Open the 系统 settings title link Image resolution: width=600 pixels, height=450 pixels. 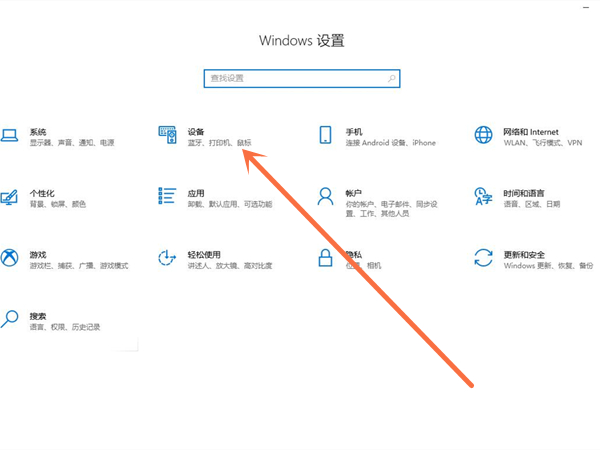tap(38, 132)
